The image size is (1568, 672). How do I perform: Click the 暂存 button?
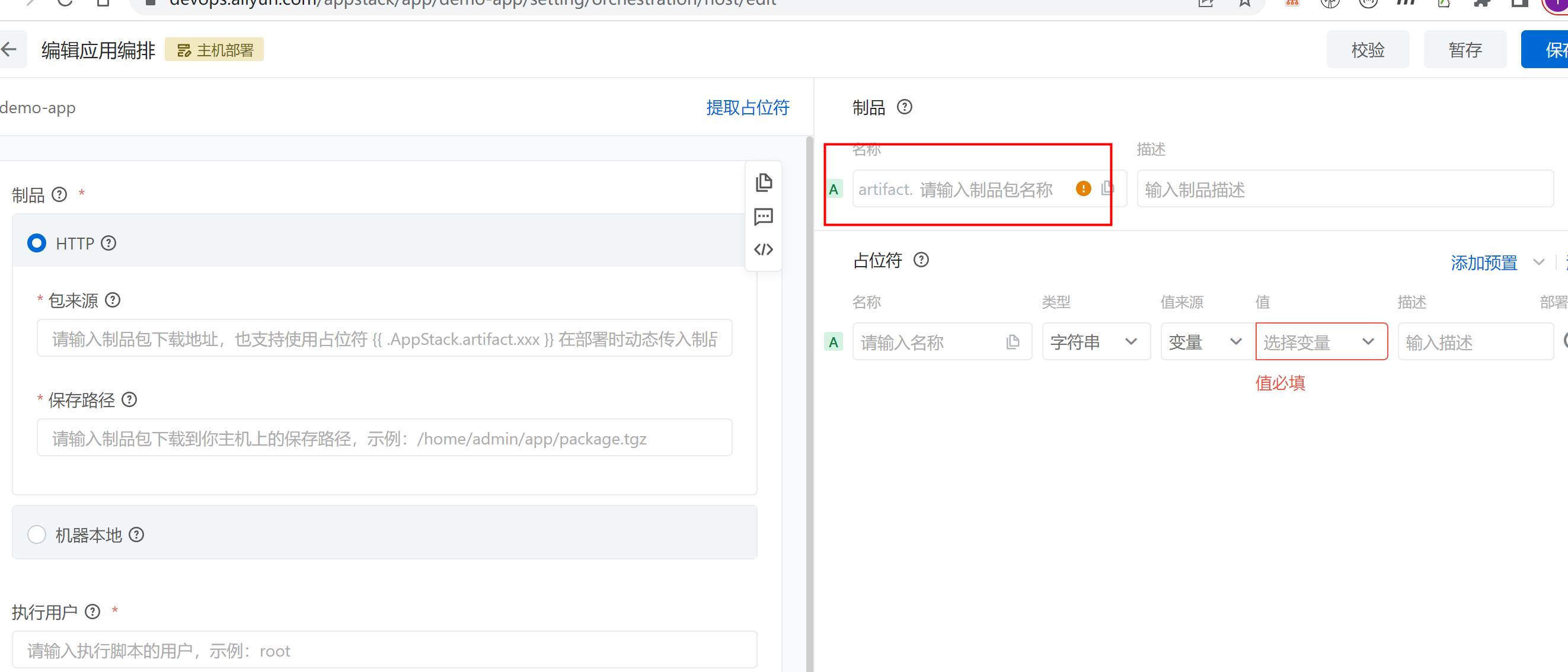pos(1464,50)
